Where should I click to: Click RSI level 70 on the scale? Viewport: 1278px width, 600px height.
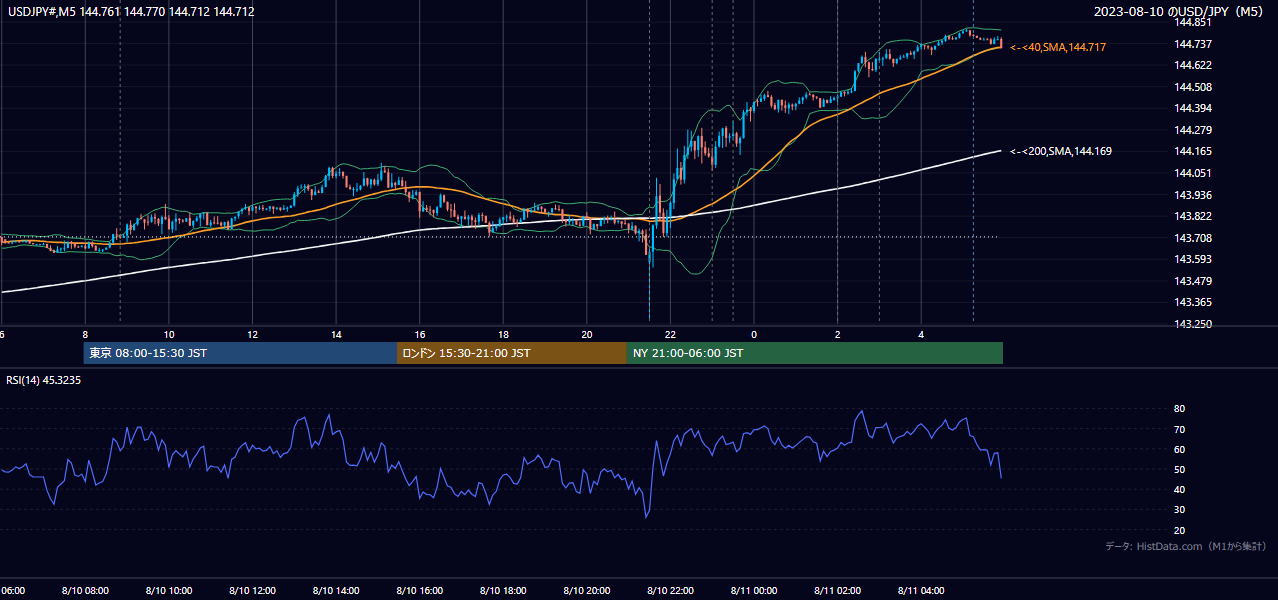point(1179,429)
